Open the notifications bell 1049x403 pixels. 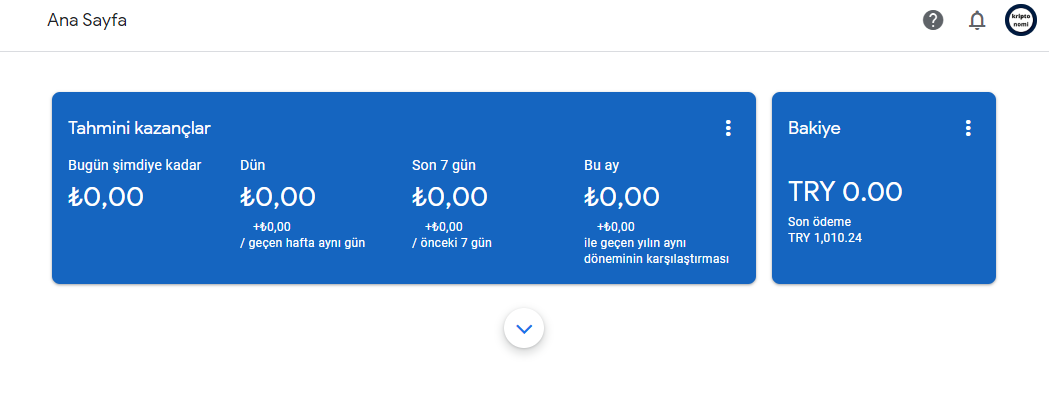click(x=977, y=20)
